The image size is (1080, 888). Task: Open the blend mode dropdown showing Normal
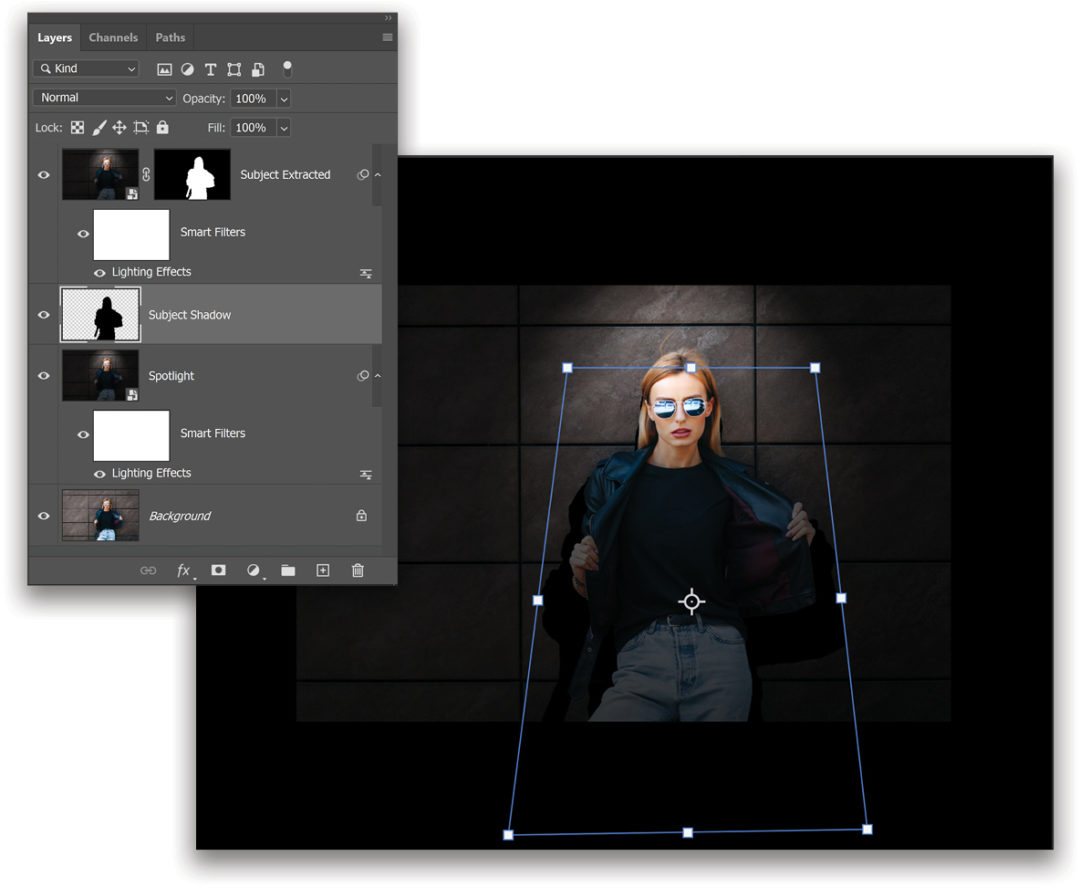[x=103, y=97]
